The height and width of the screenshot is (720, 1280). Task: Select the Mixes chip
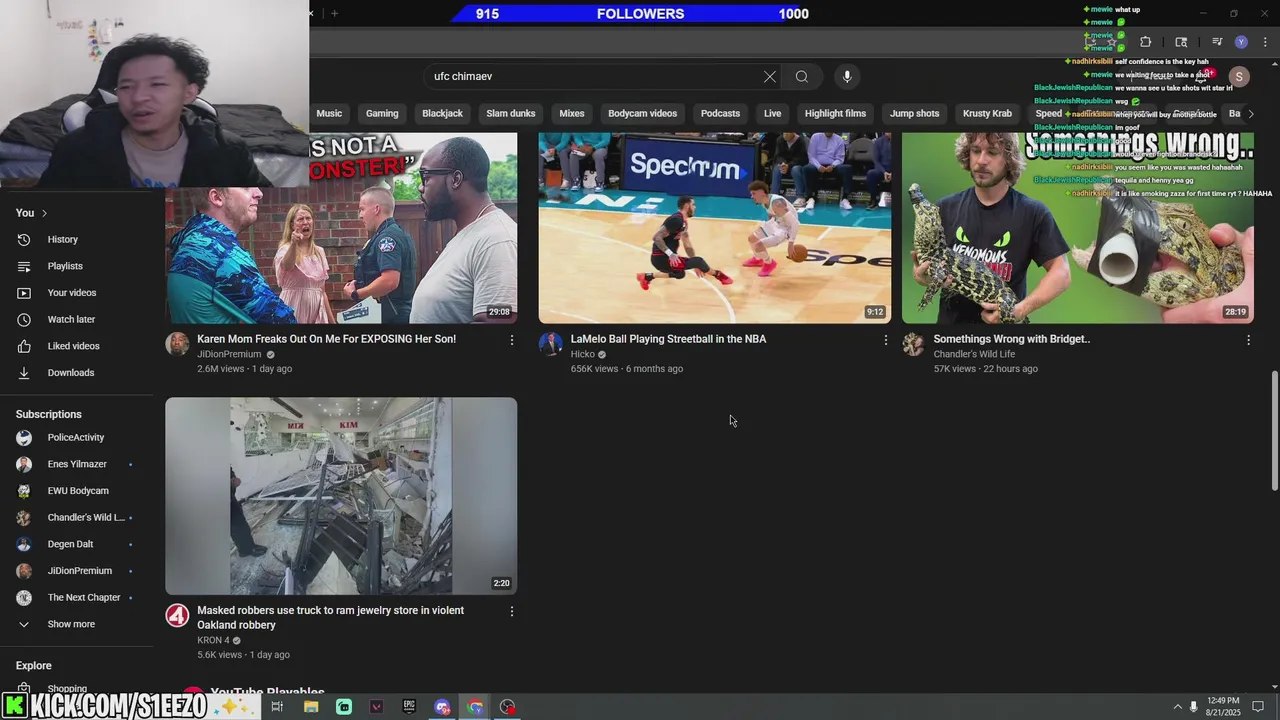pyautogui.click(x=572, y=114)
